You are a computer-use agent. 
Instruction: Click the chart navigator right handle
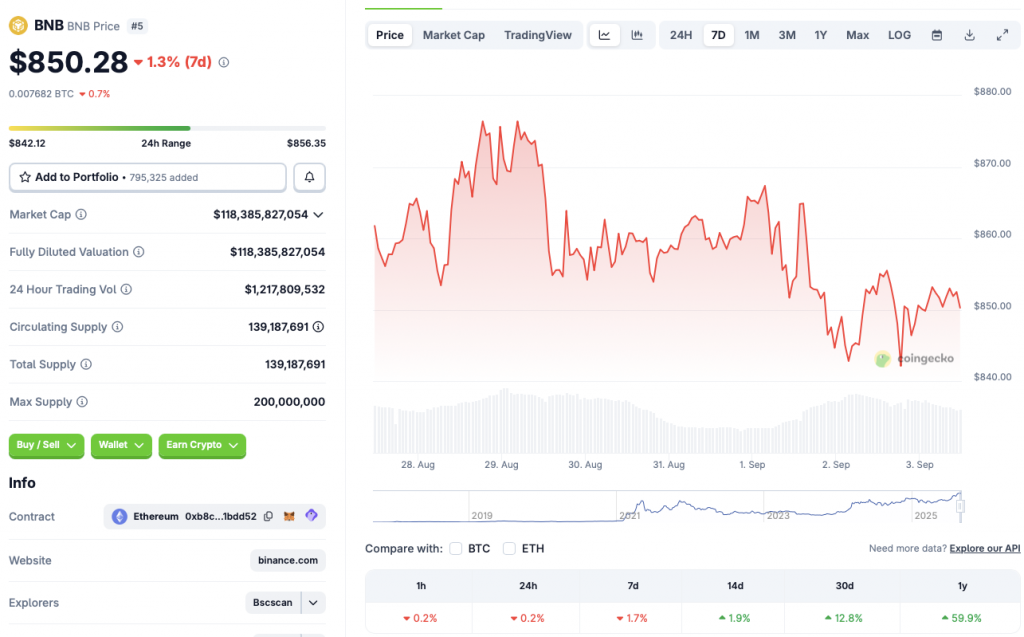(x=960, y=506)
